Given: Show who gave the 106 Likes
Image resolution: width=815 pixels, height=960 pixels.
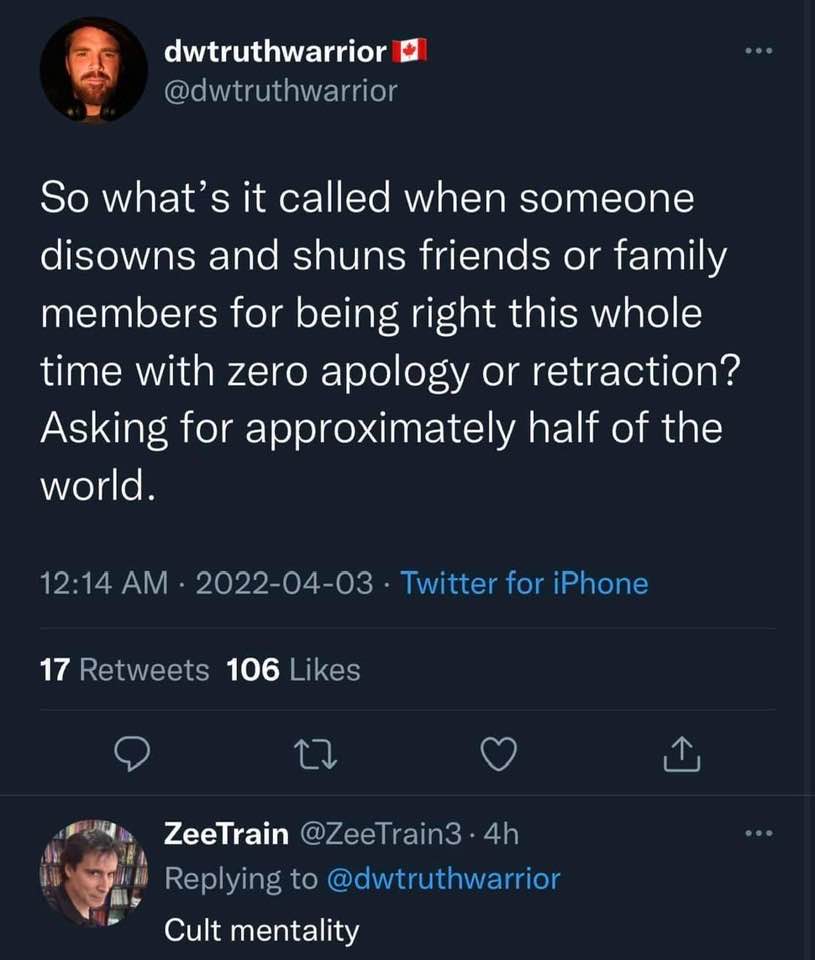Looking at the screenshot, I should [x=294, y=670].
